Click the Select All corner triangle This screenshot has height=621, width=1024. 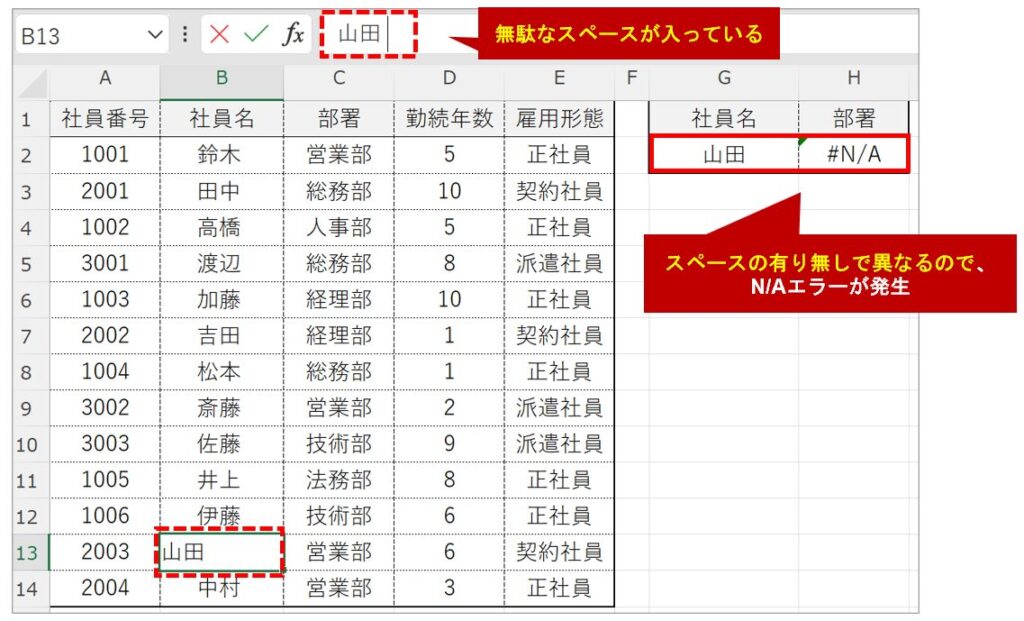click(33, 81)
